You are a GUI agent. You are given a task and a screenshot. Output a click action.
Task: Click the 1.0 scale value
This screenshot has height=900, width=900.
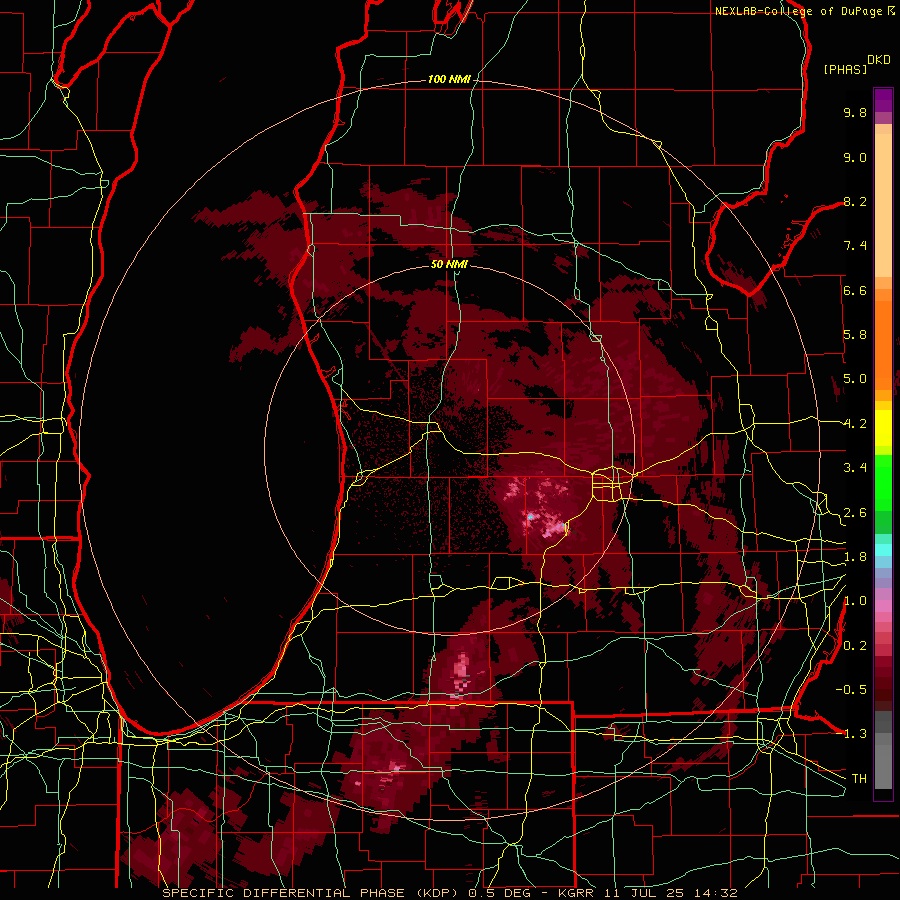click(855, 601)
